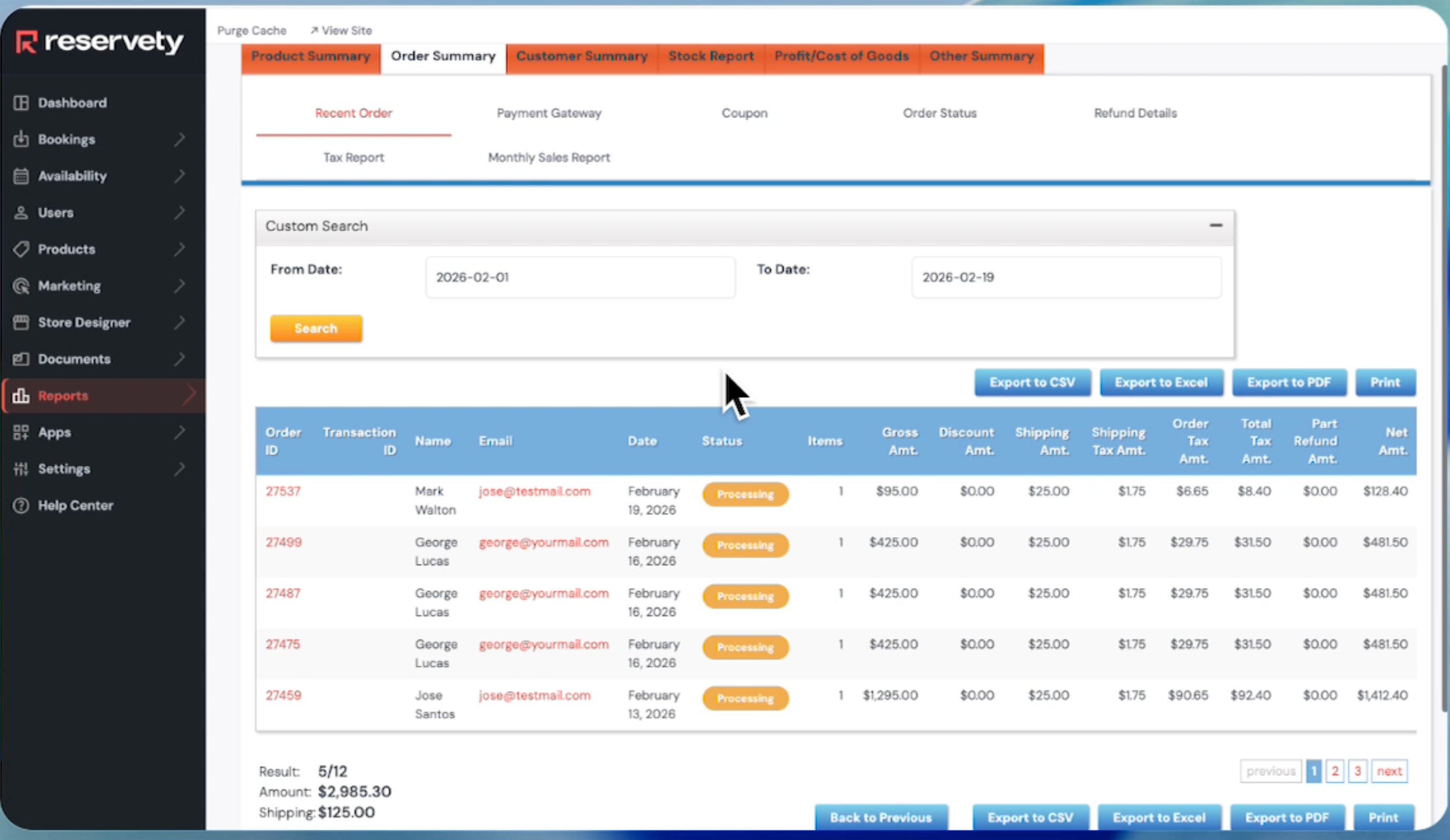Screen dimensions: 1450x840
Task: Click the Users person icon
Action: [21, 213]
